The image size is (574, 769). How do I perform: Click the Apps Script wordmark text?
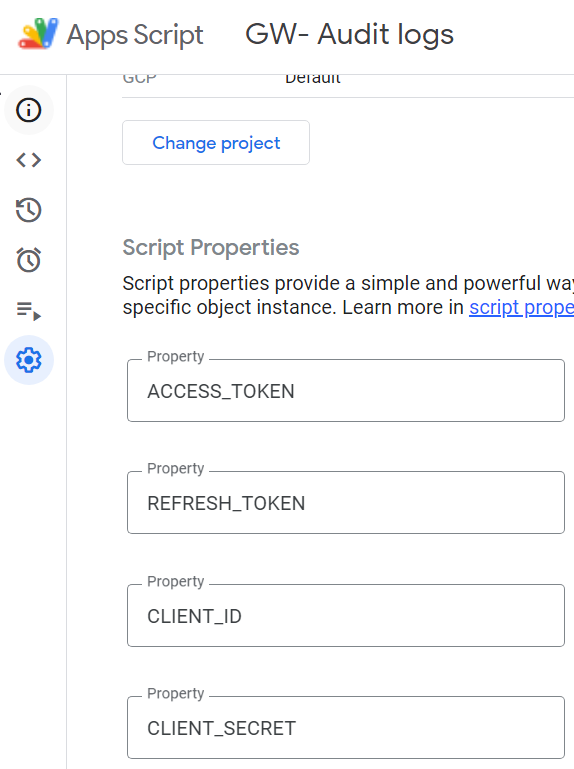point(135,35)
